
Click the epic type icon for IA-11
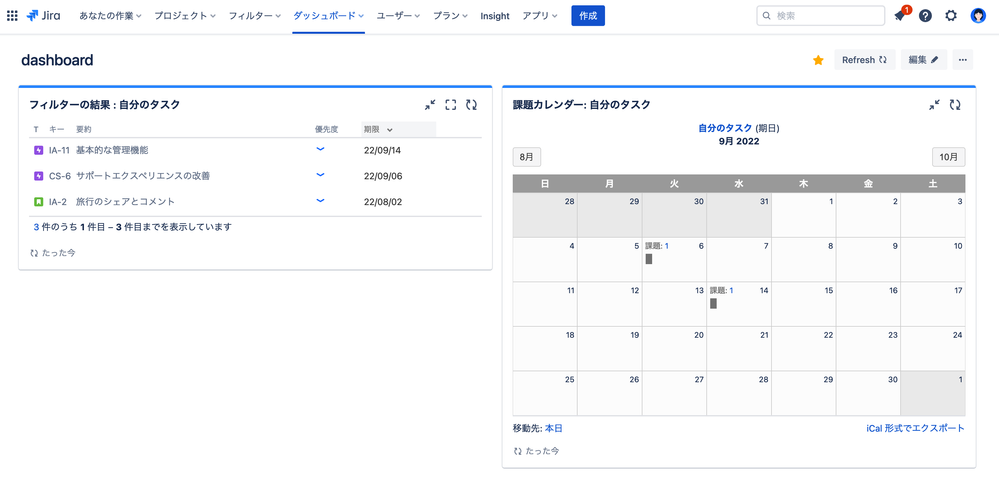pyautogui.click(x=38, y=150)
